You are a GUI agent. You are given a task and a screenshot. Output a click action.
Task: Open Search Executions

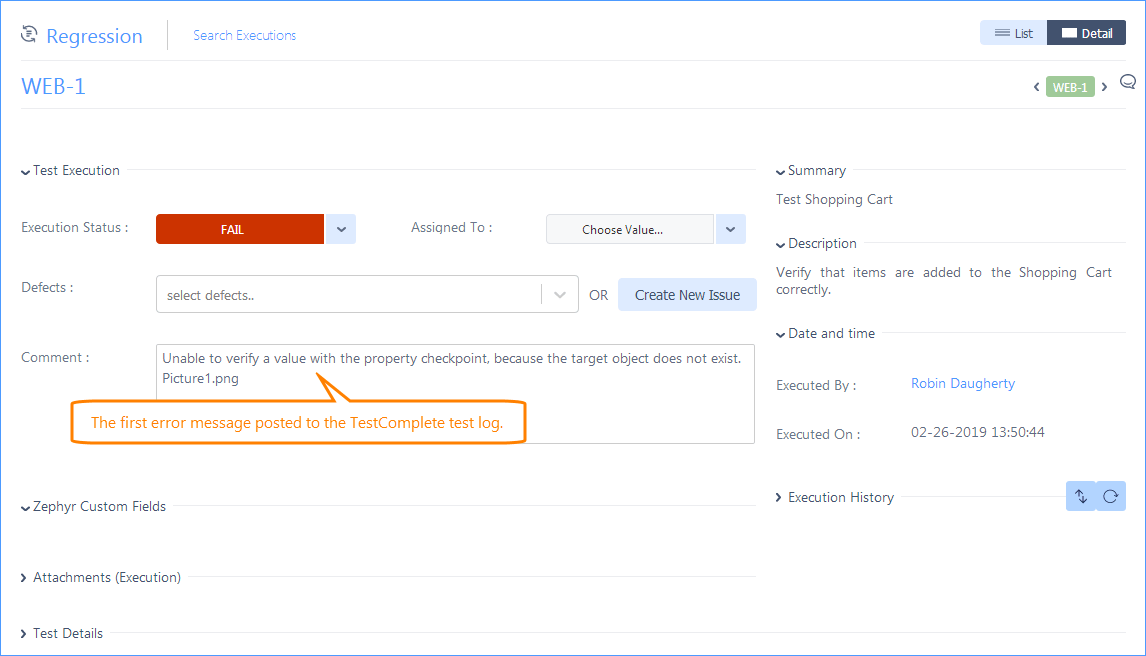(x=244, y=35)
